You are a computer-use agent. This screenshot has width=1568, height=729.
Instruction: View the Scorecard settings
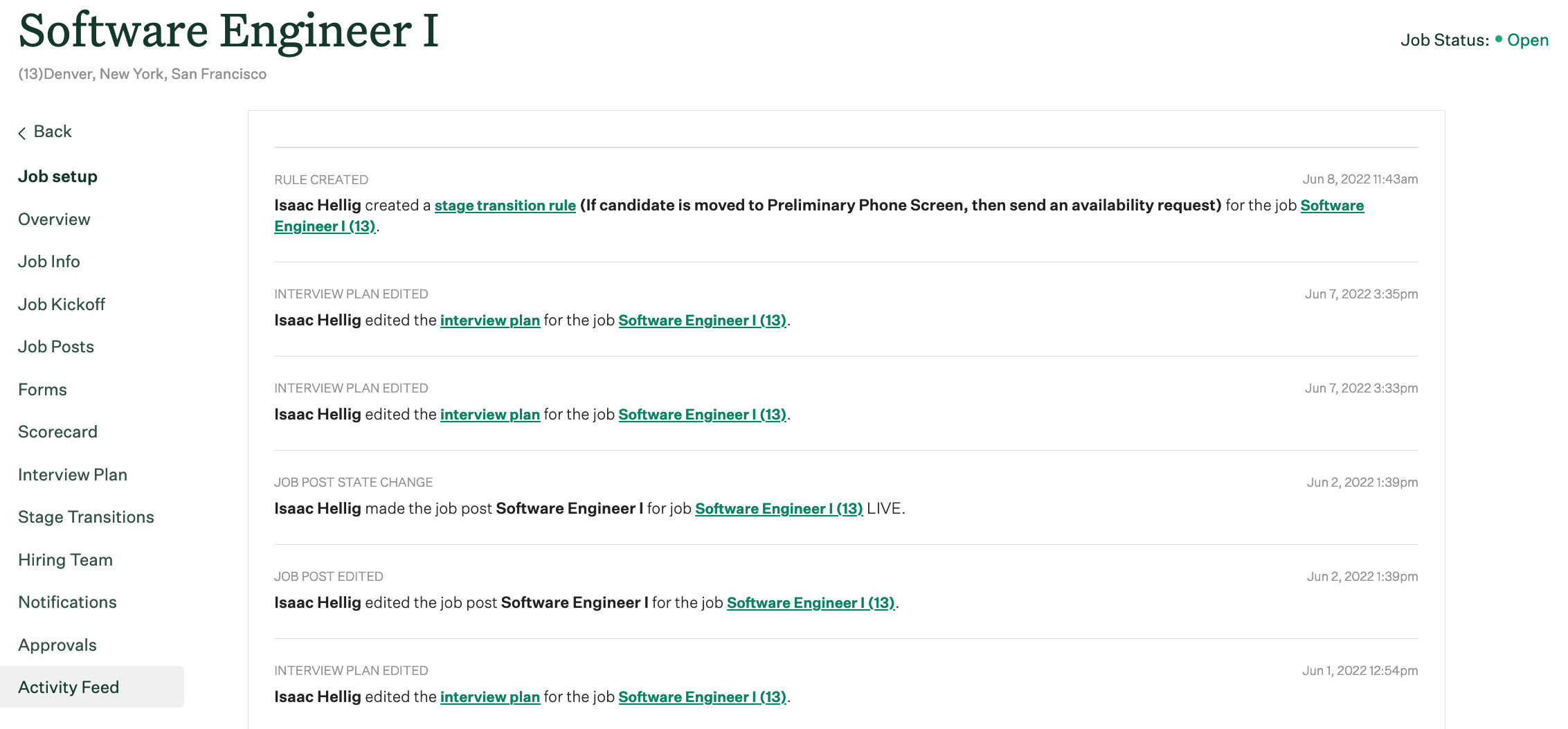58,431
